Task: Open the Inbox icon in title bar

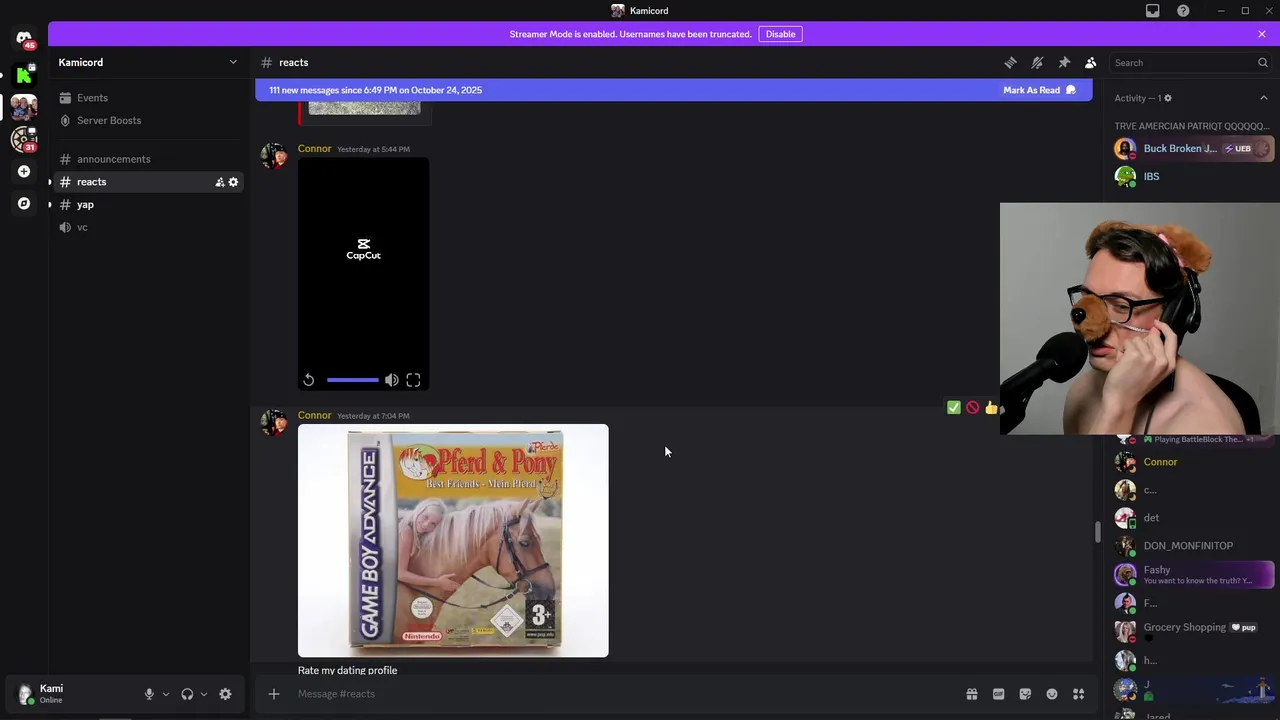Action: coord(1152,11)
